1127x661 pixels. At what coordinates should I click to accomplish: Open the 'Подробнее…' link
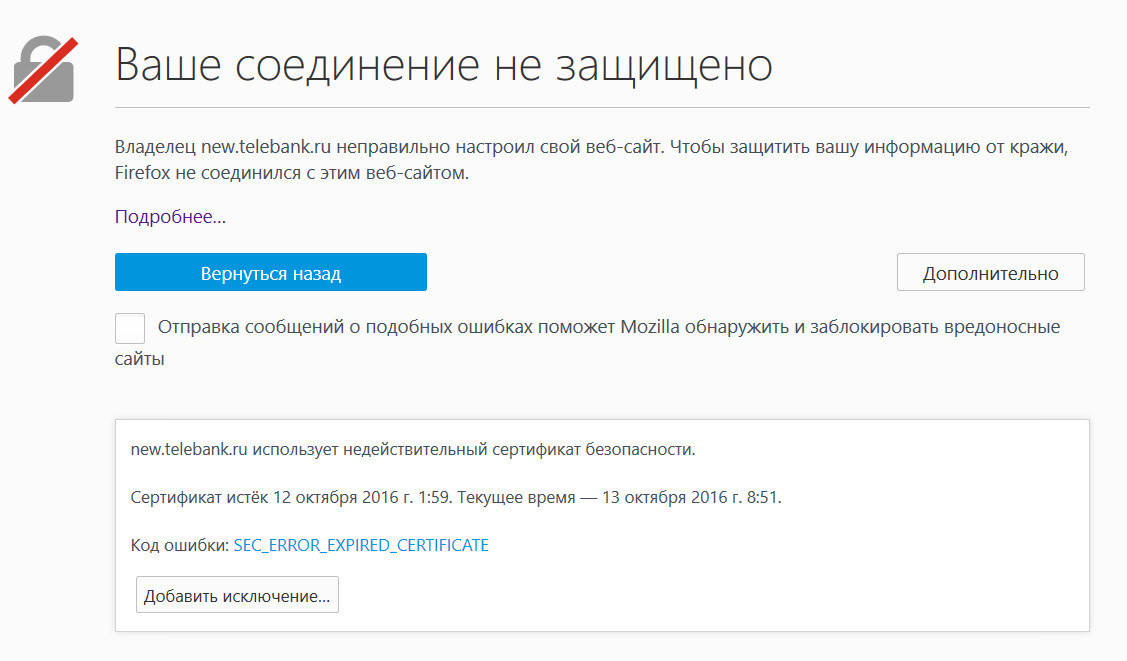coord(170,217)
